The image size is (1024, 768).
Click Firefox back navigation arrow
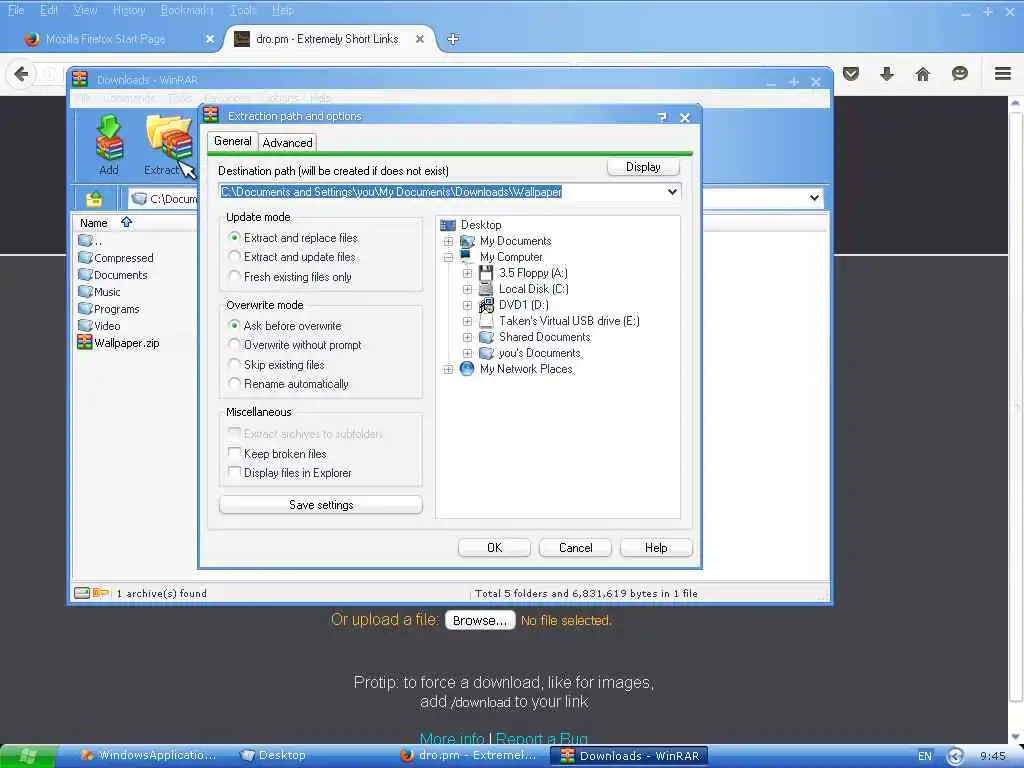[x=21, y=74]
